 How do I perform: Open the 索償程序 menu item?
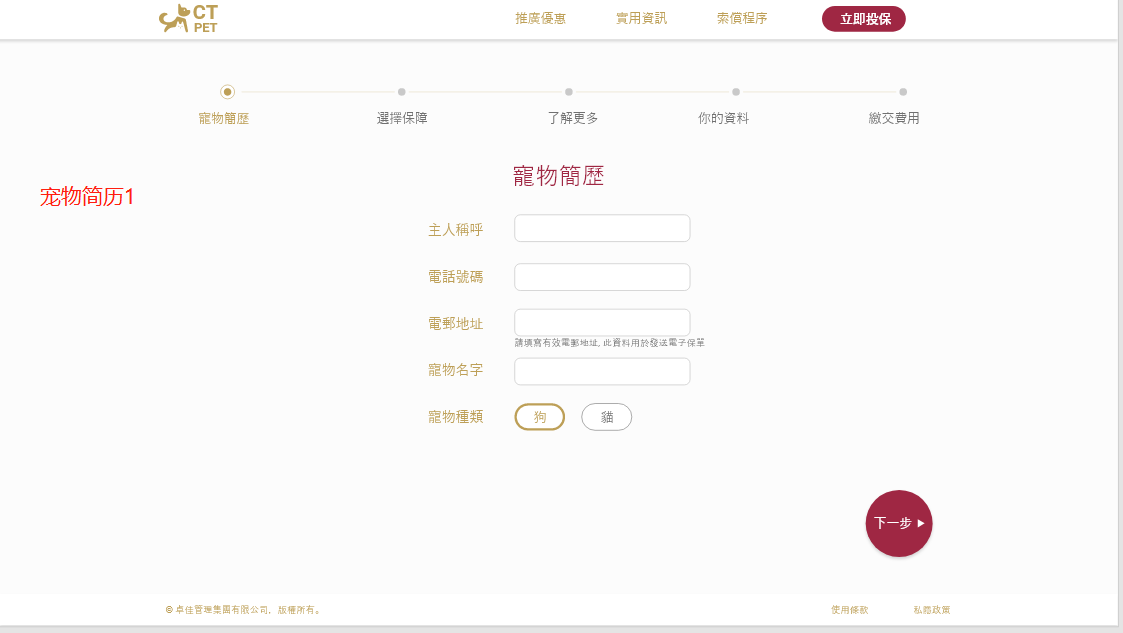742,19
